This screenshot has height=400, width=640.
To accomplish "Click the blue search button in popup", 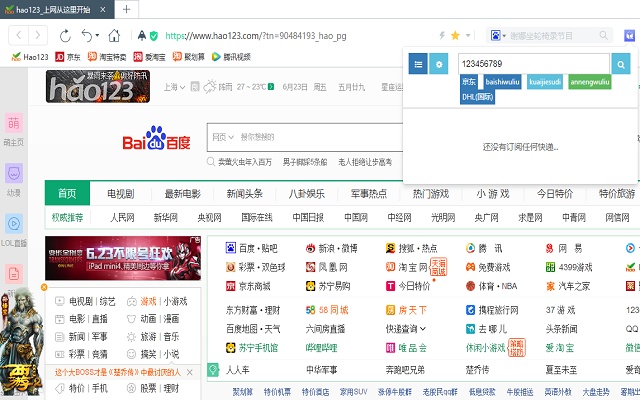I will (x=621, y=64).
